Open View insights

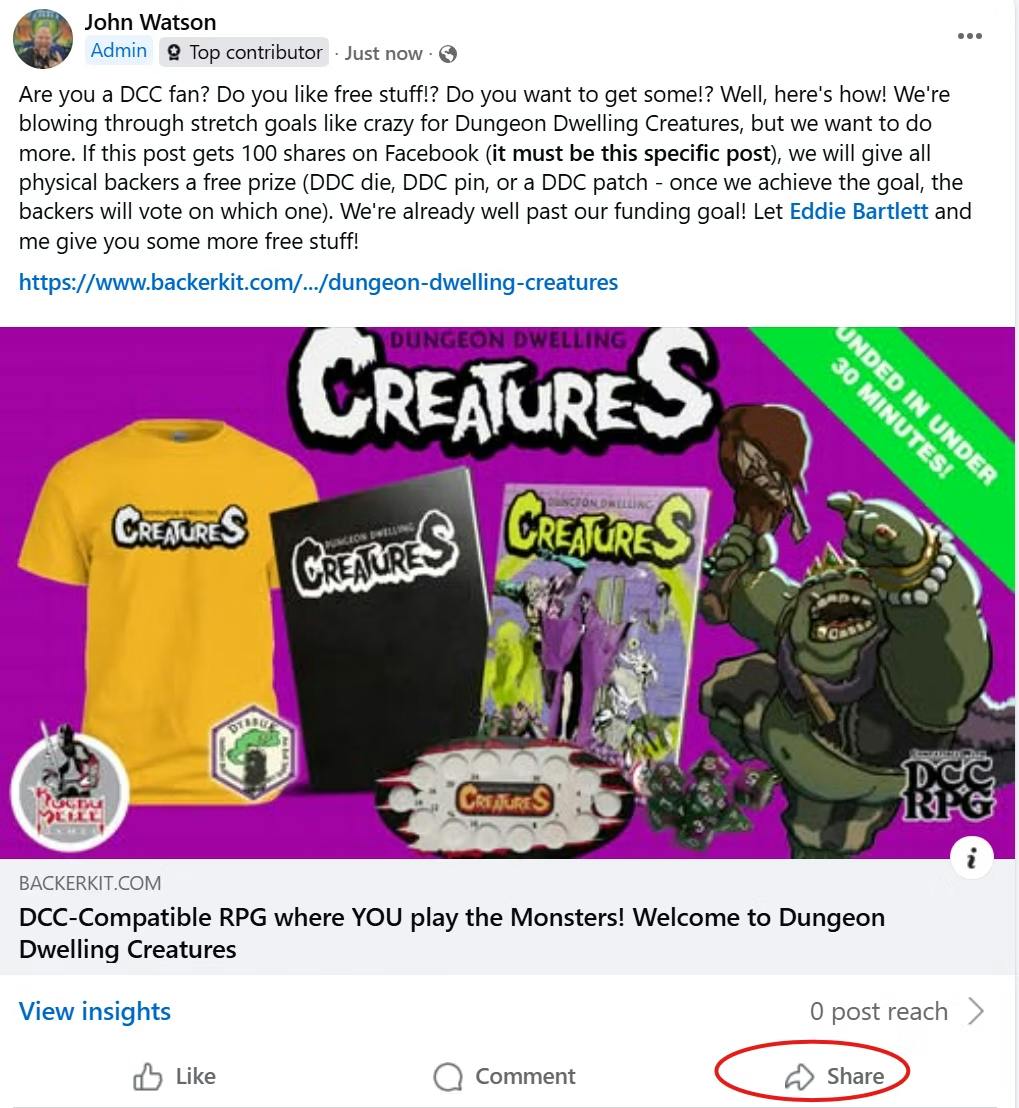click(x=95, y=1012)
